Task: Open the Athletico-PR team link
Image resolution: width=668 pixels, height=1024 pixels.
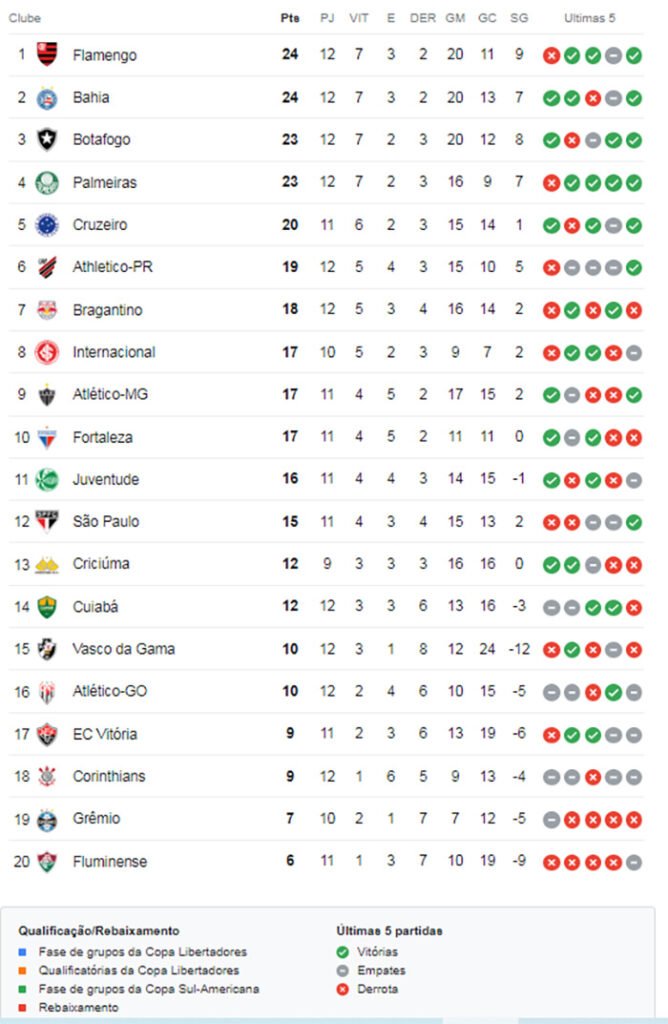Action: pos(112,267)
